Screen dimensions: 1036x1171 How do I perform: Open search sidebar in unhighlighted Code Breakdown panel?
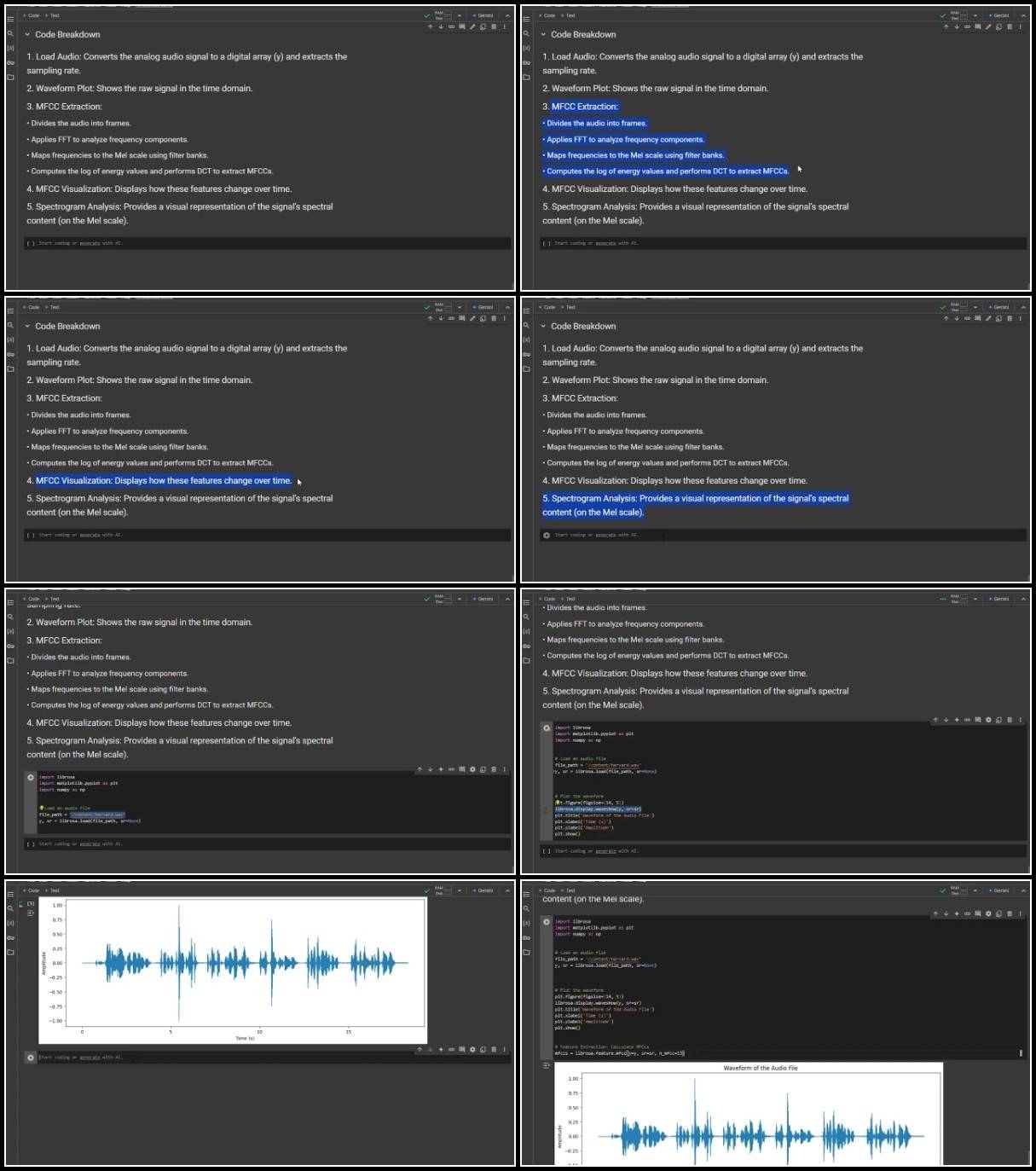pos(10,34)
